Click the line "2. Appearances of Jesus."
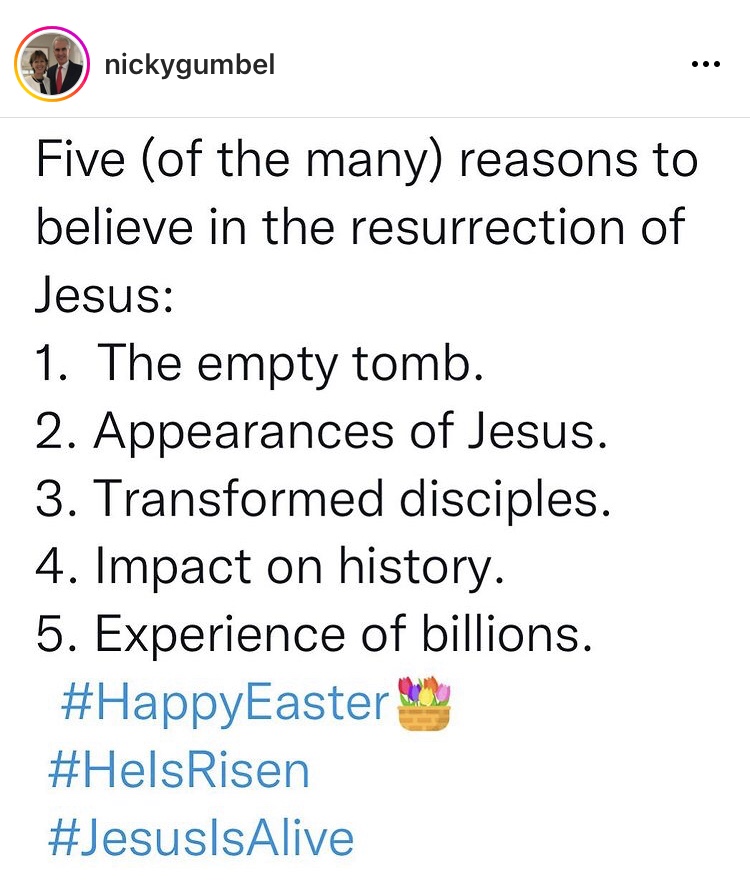This screenshot has height=883, width=750. [322, 432]
